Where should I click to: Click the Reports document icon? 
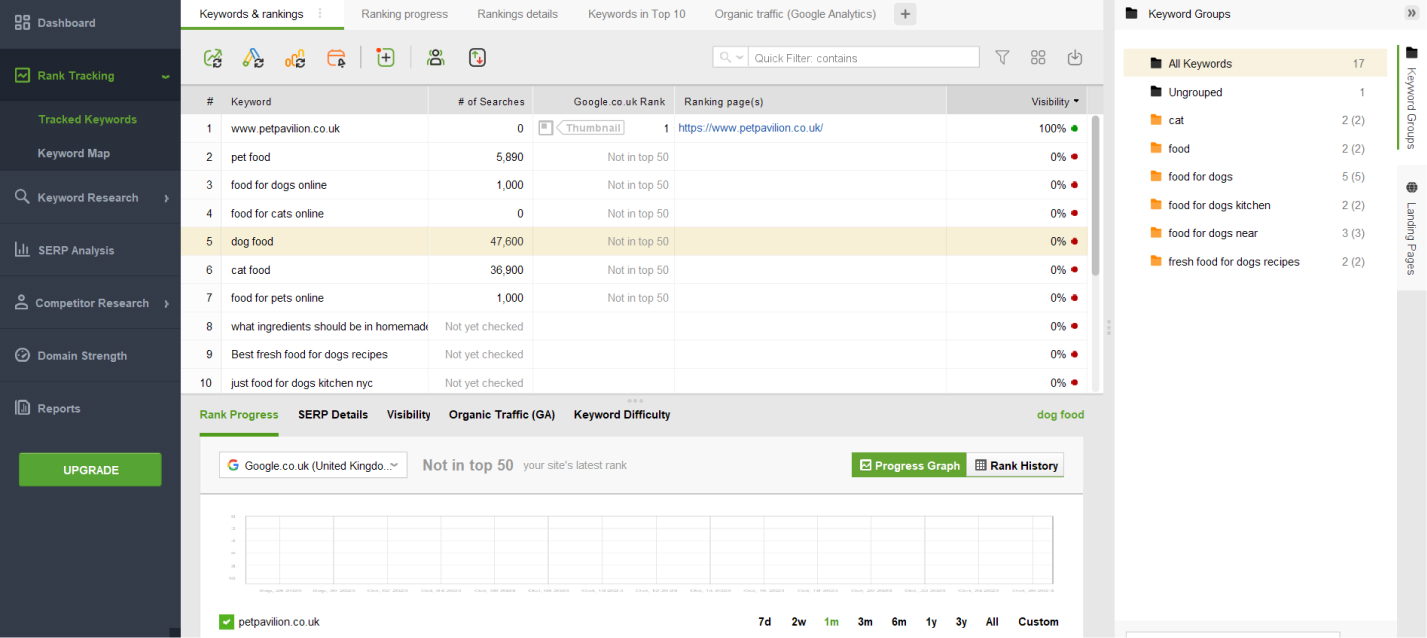coord(22,408)
